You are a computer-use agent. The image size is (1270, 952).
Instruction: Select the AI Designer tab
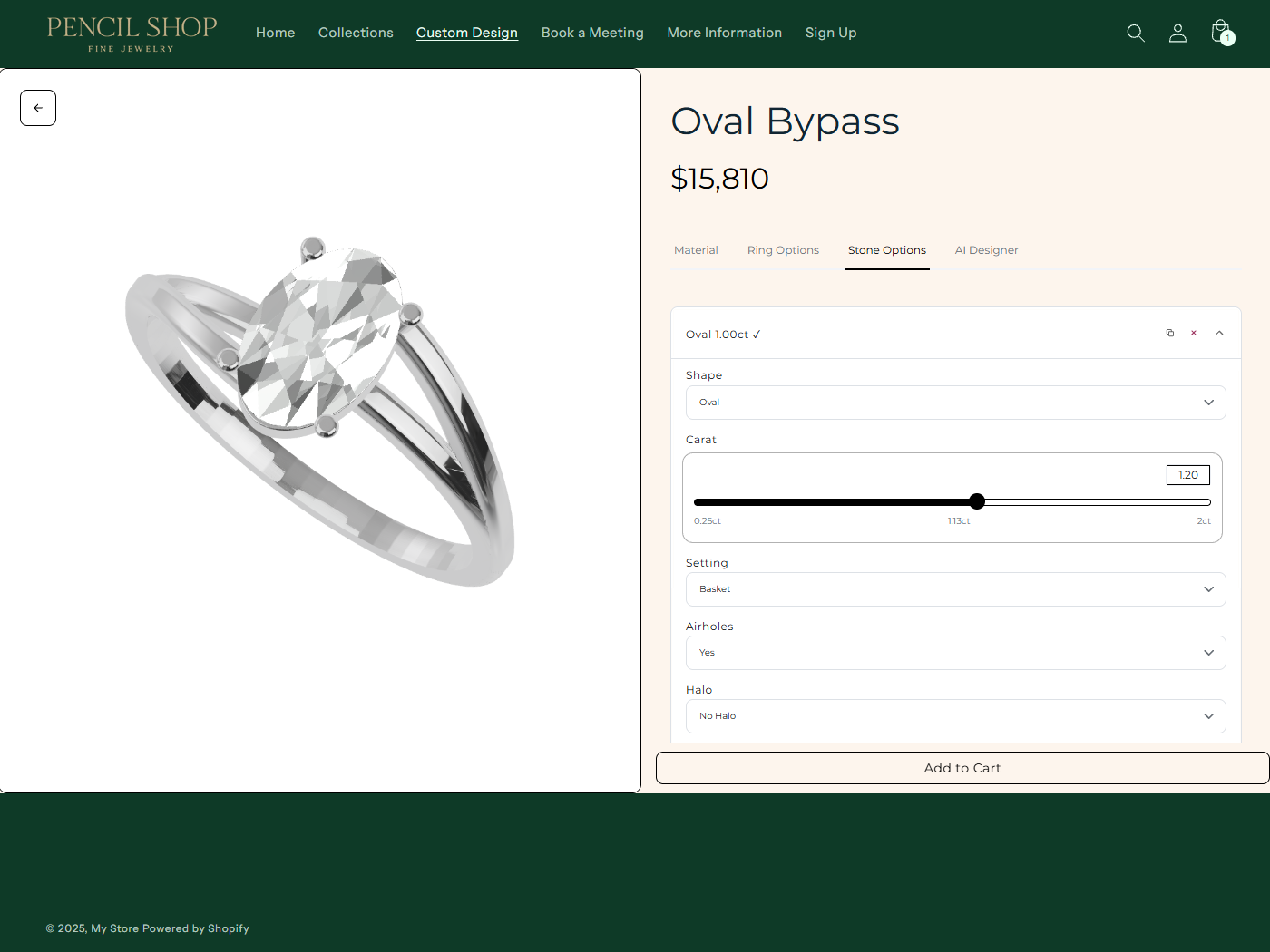[x=986, y=250]
